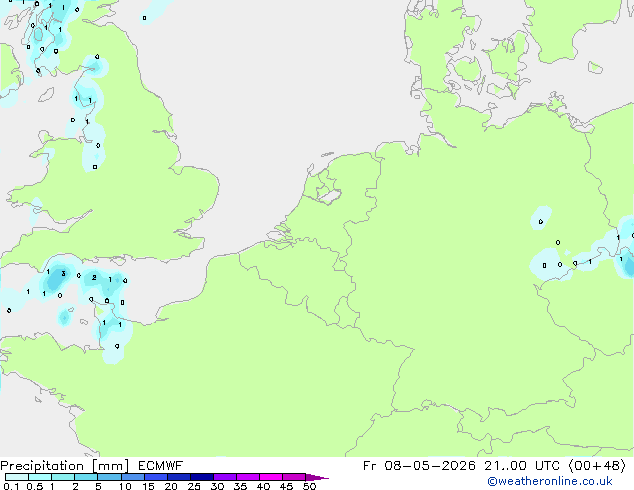Select the 15–20 mm legend swatch
634x490 pixels.
[156, 477]
